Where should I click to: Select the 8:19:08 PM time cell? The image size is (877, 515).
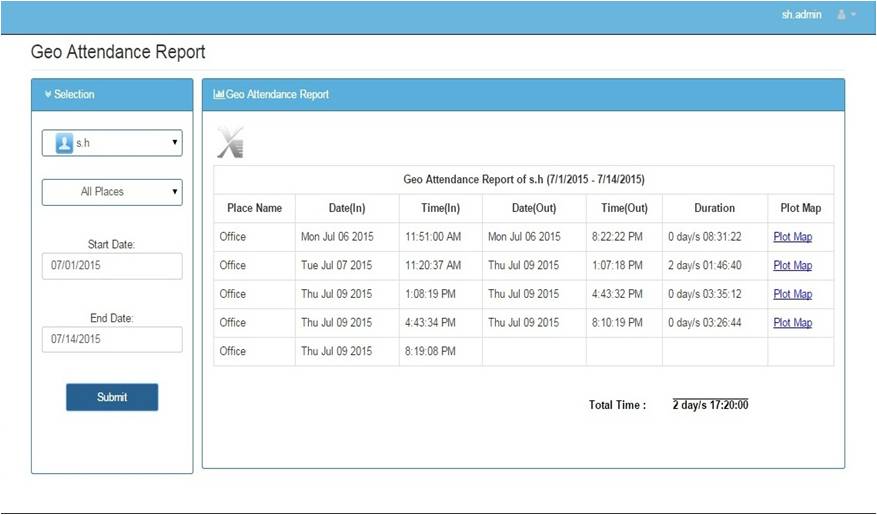(x=441, y=351)
